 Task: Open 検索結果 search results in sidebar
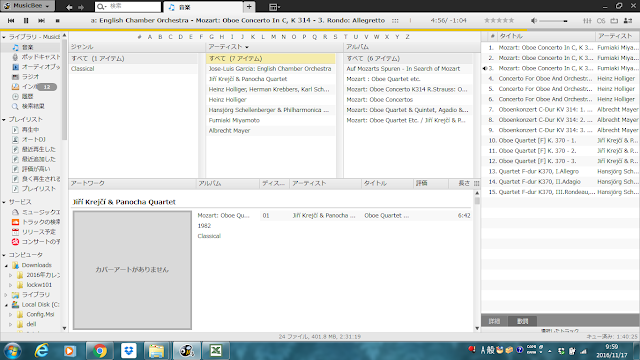pos(33,106)
